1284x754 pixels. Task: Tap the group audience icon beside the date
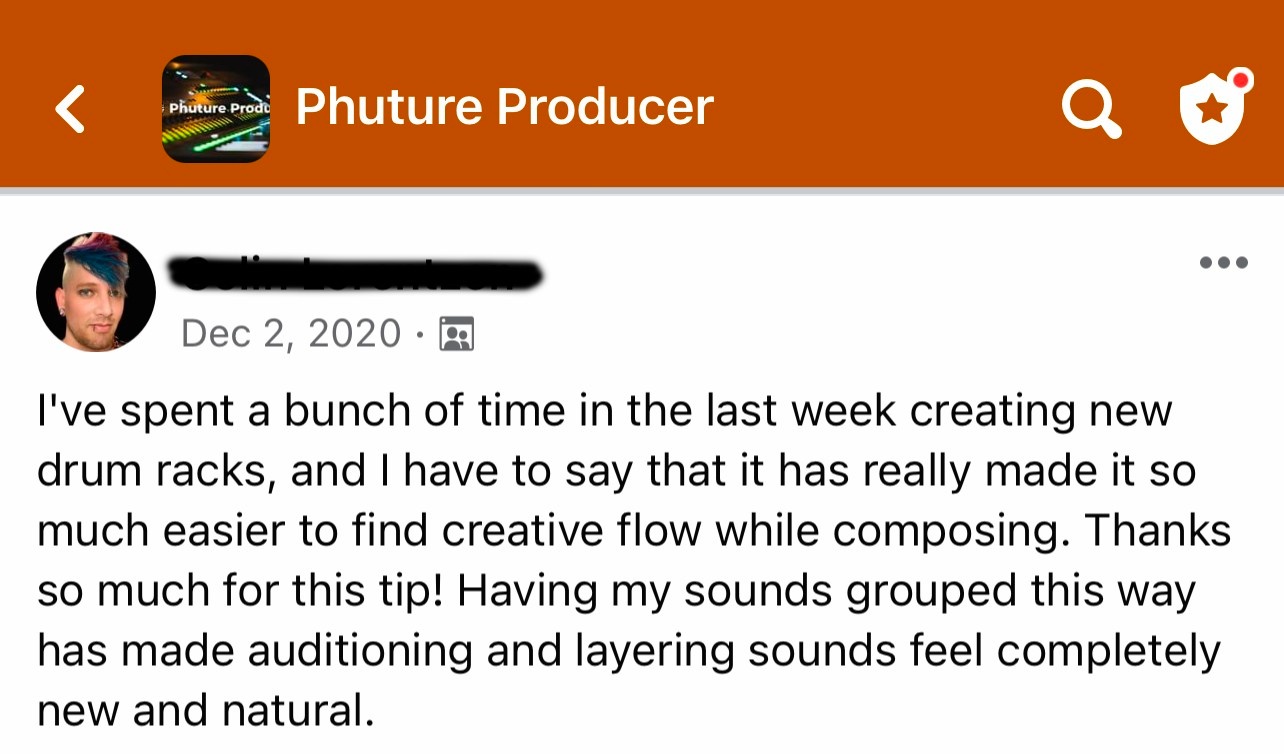(457, 334)
